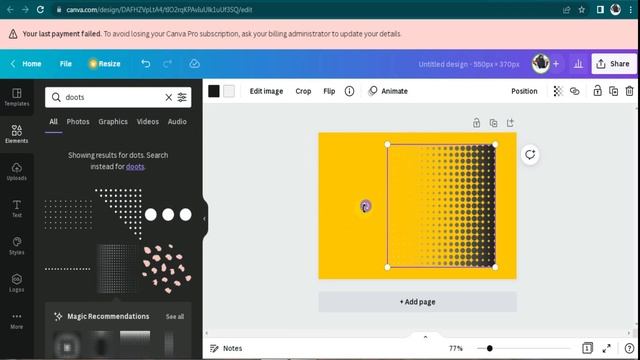The width and height of the screenshot is (640, 360).
Task: Open the Templates sidebar panel
Action: (x=17, y=97)
